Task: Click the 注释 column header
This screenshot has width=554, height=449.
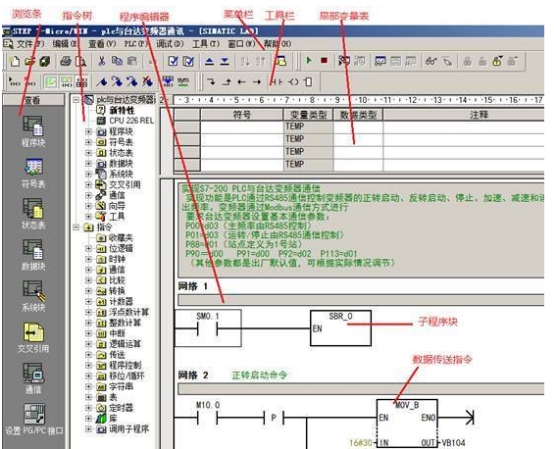Action: [464, 115]
